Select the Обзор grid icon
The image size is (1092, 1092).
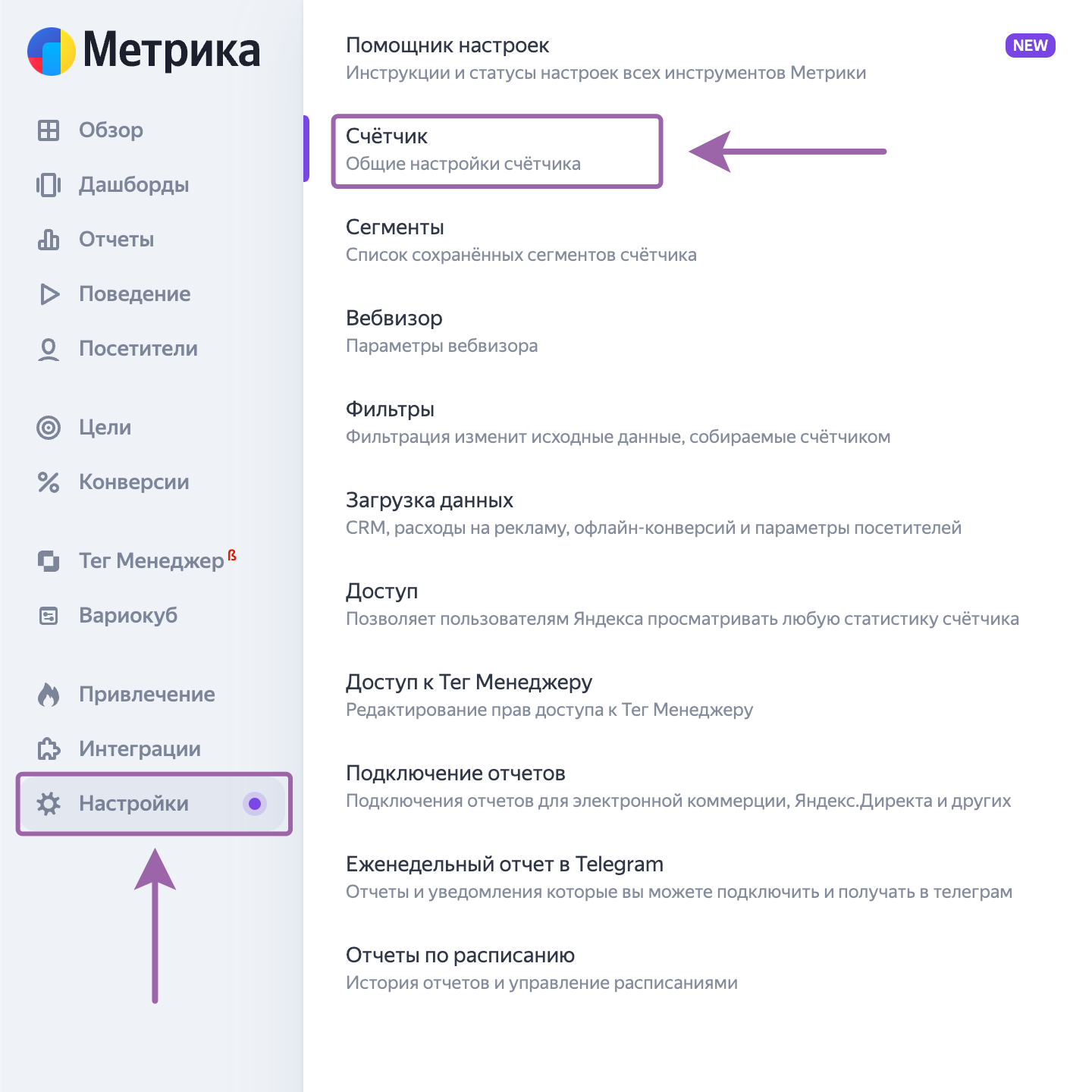tap(49, 130)
